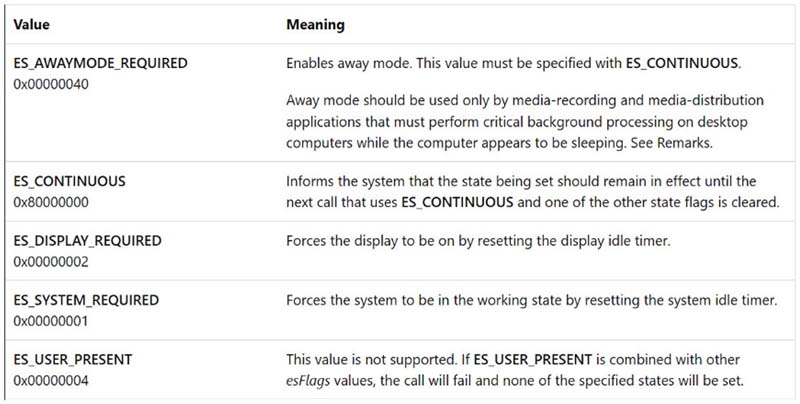Select the ES_DISPLAY_REQUIRED value name
The height and width of the screenshot is (404, 800).
[88, 241]
